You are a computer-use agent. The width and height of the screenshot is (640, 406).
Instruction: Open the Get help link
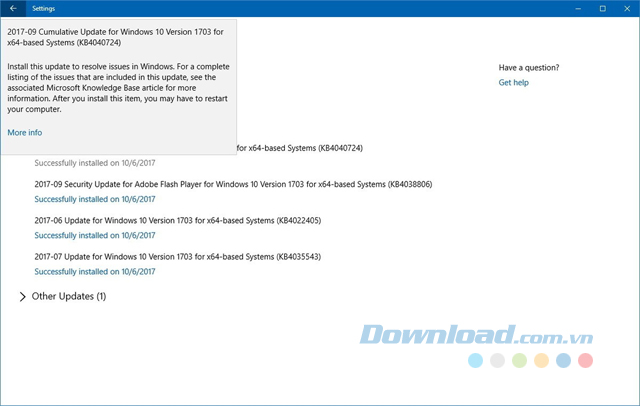pyautogui.click(x=513, y=82)
